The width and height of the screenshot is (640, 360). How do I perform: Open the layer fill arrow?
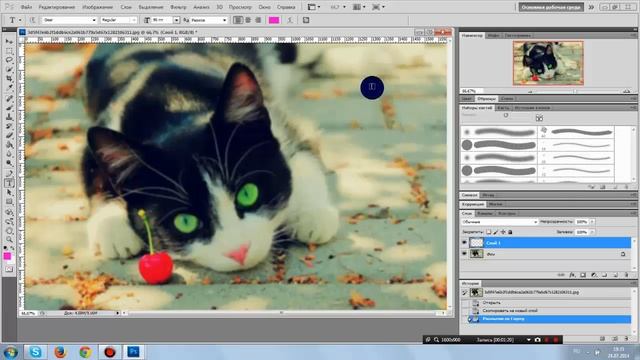(592, 232)
